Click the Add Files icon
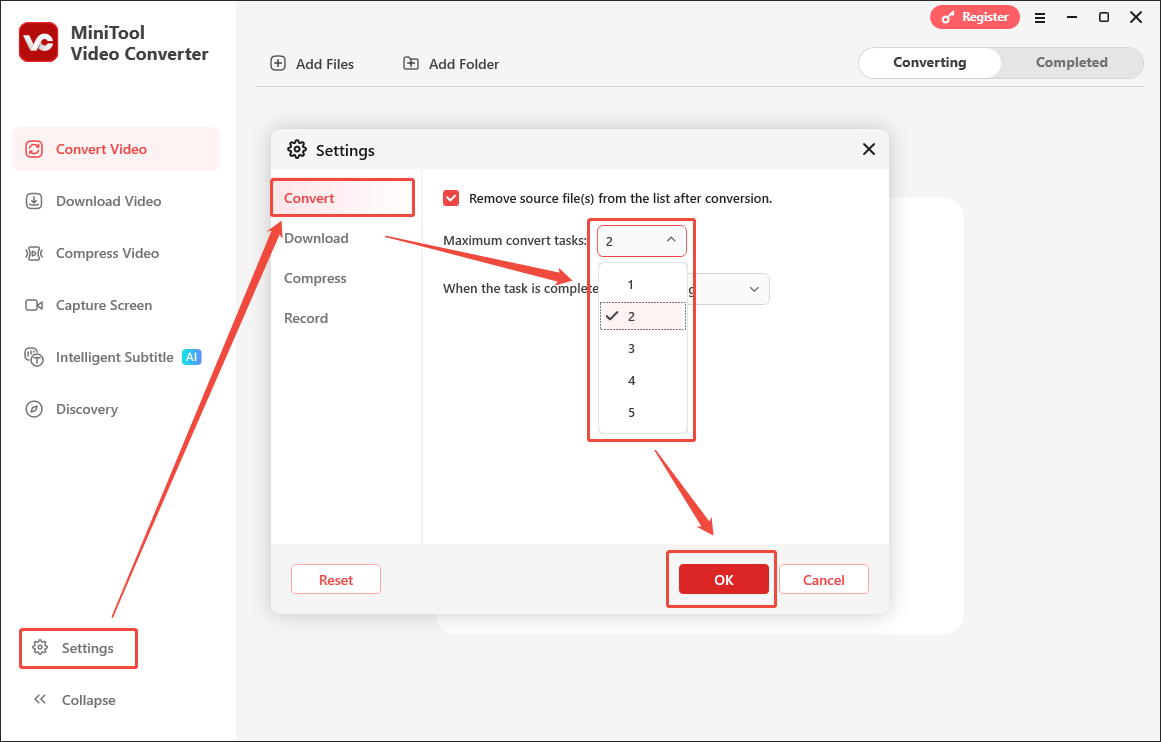 [x=277, y=62]
